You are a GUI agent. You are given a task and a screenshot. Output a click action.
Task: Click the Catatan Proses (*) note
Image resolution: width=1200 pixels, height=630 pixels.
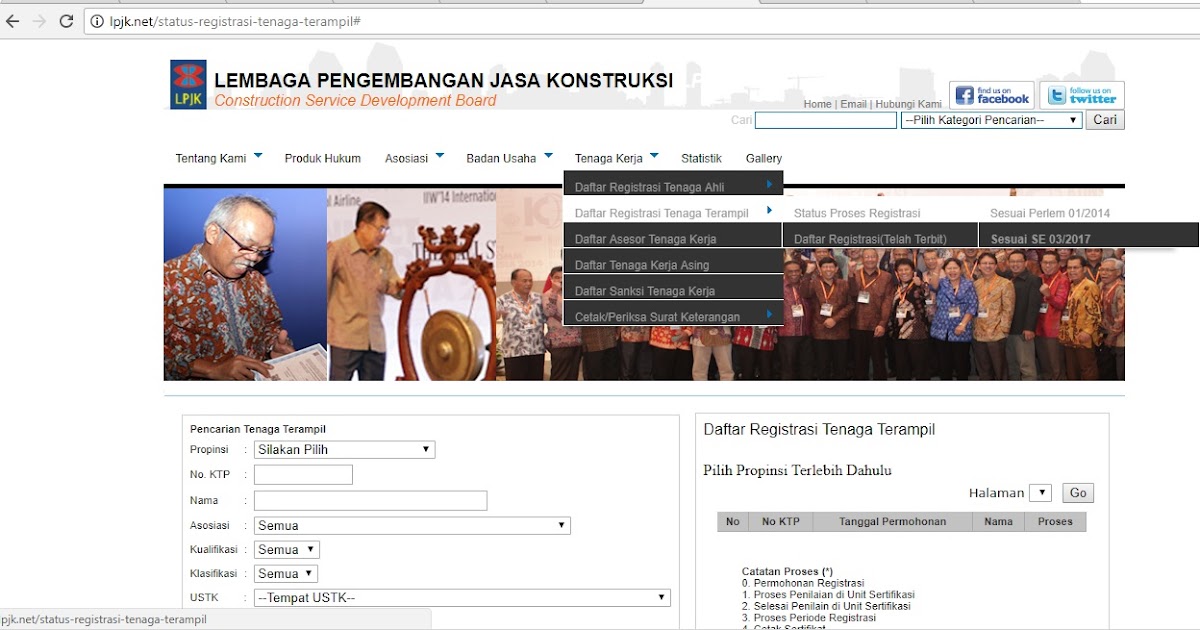pyautogui.click(x=787, y=571)
